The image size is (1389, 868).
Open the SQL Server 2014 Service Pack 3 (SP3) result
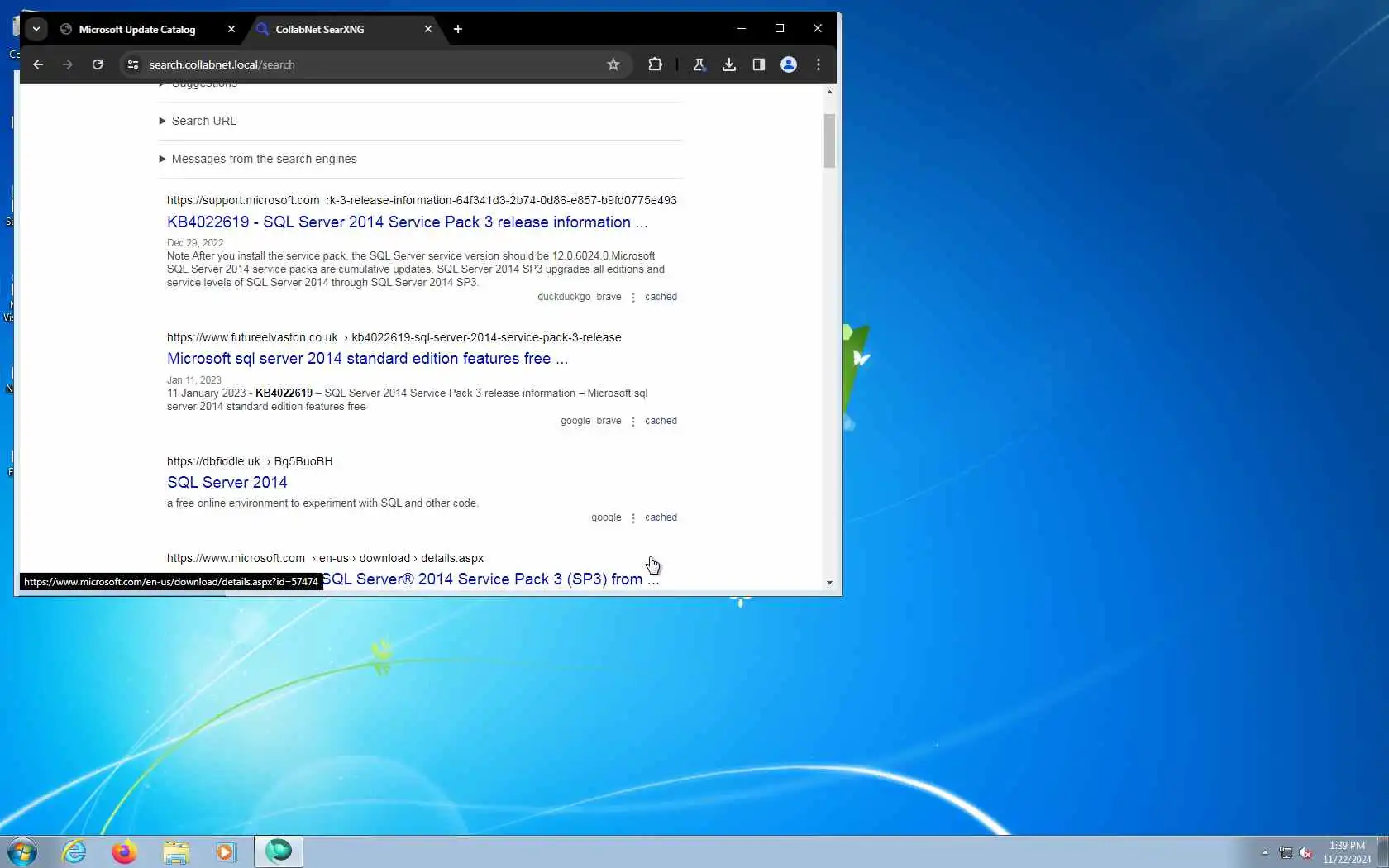[489, 579]
